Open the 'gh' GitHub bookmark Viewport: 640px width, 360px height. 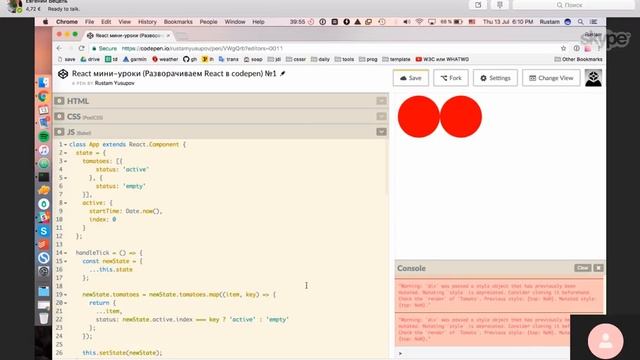[190, 59]
